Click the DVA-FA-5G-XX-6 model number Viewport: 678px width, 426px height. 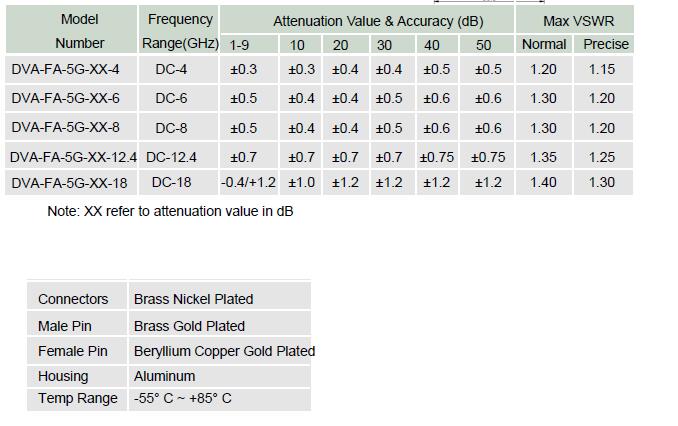[65, 98]
